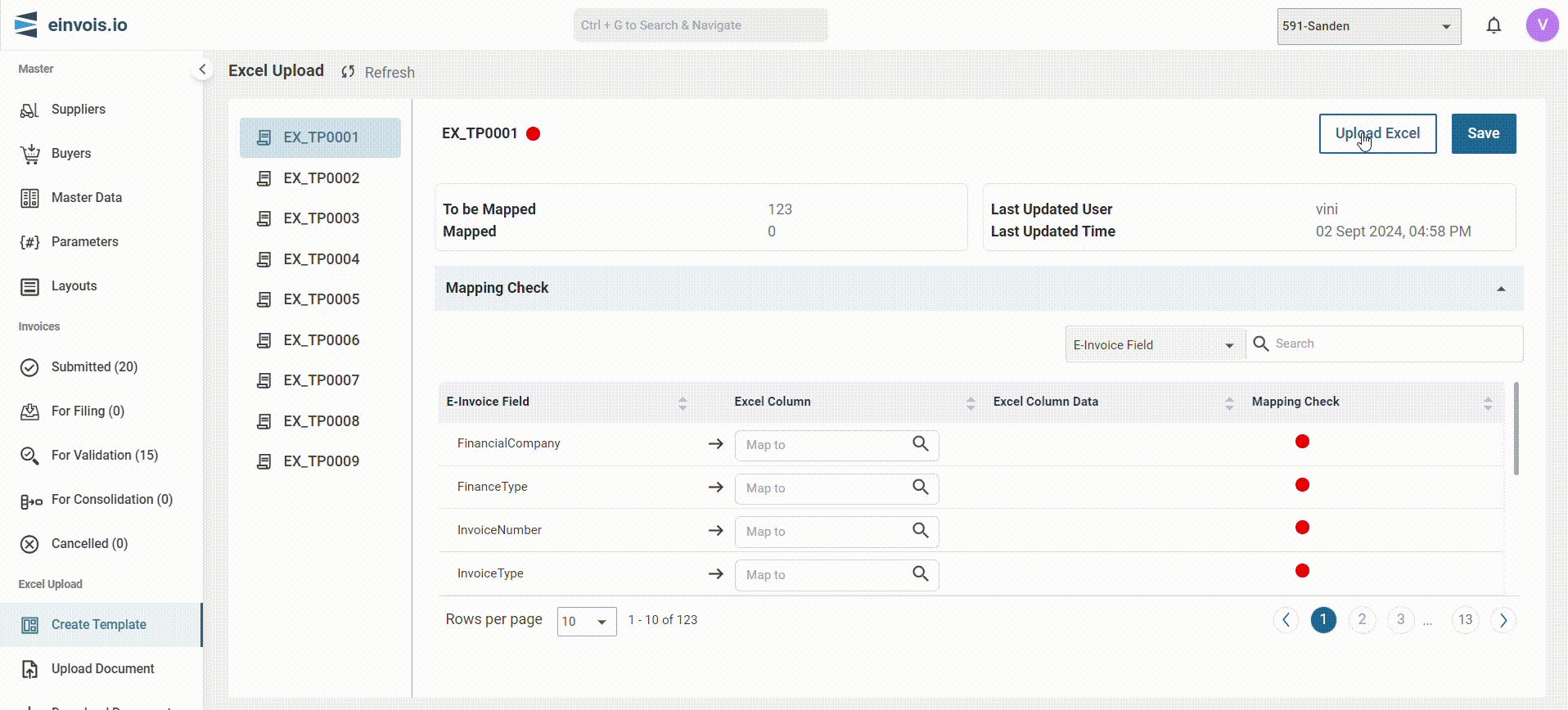Click the Refresh link
Image resolution: width=1568 pixels, height=710 pixels.
[x=390, y=73]
